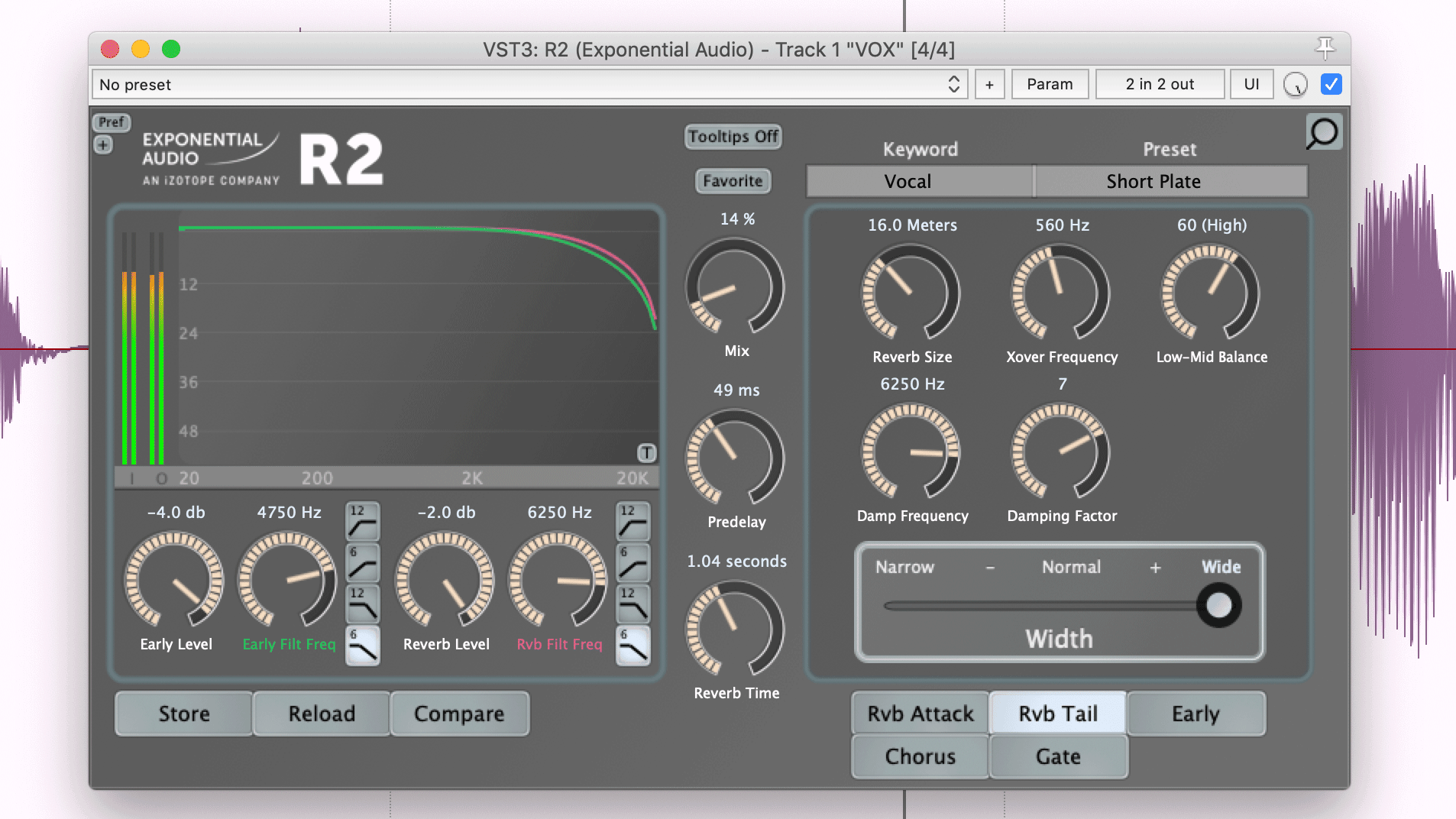Viewport: 1456px width, 819px height.
Task: Select 12 dB low-pass for the Rvb filter
Action: tap(633, 604)
